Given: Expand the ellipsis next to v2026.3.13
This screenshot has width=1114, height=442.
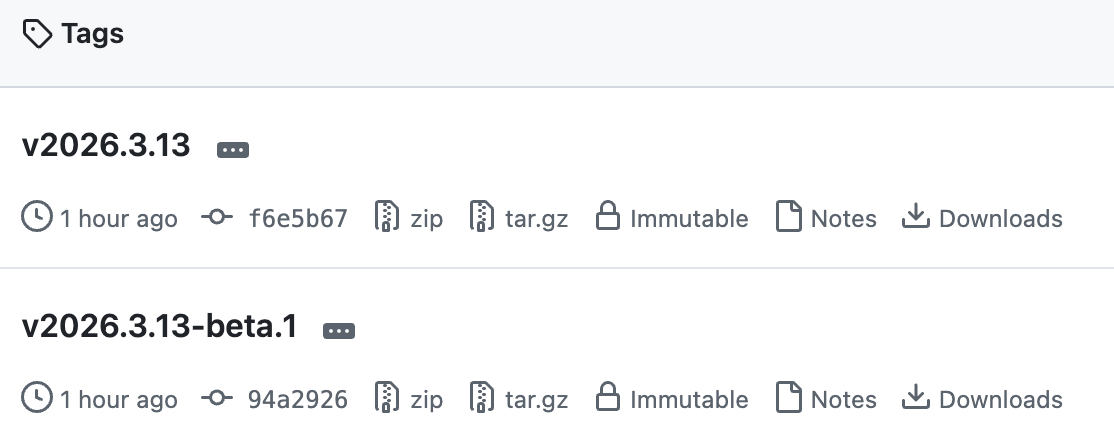Looking at the screenshot, I should click(233, 149).
